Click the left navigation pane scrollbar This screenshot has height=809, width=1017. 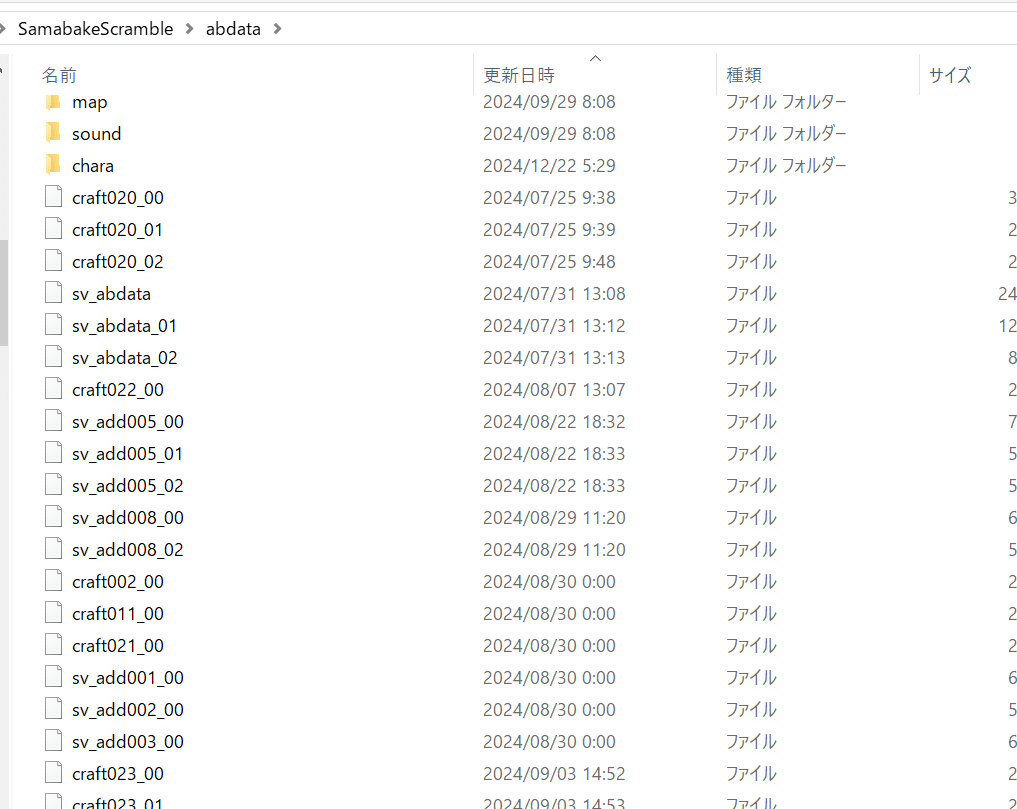point(4,293)
